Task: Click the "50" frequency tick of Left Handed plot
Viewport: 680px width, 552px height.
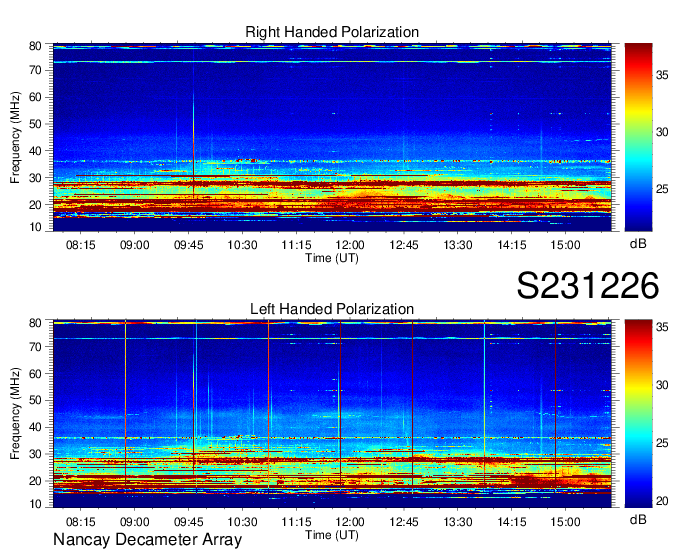Action: pyautogui.click(x=36, y=401)
